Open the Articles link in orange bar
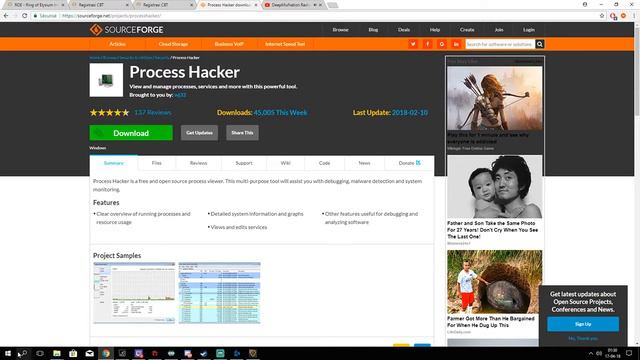The width and height of the screenshot is (640, 360). point(118,44)
